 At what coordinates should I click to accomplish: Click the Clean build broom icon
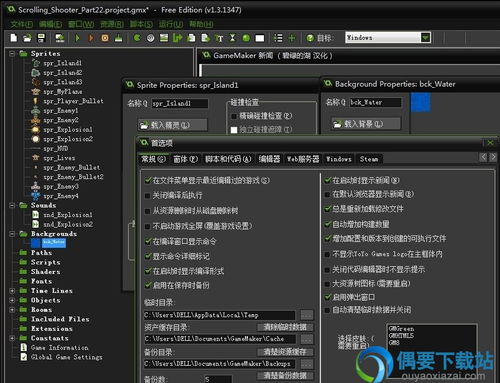pos(118,38)
